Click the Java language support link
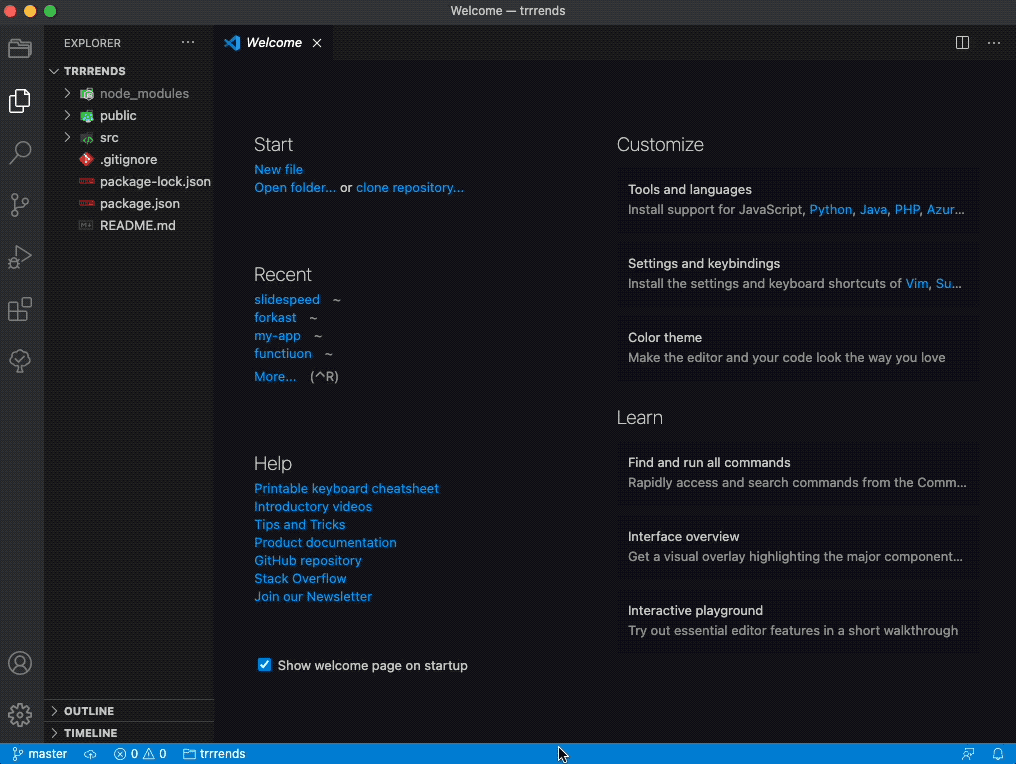Image resolution: width=1016 pixels, height=764 pixels. point(873,209)
